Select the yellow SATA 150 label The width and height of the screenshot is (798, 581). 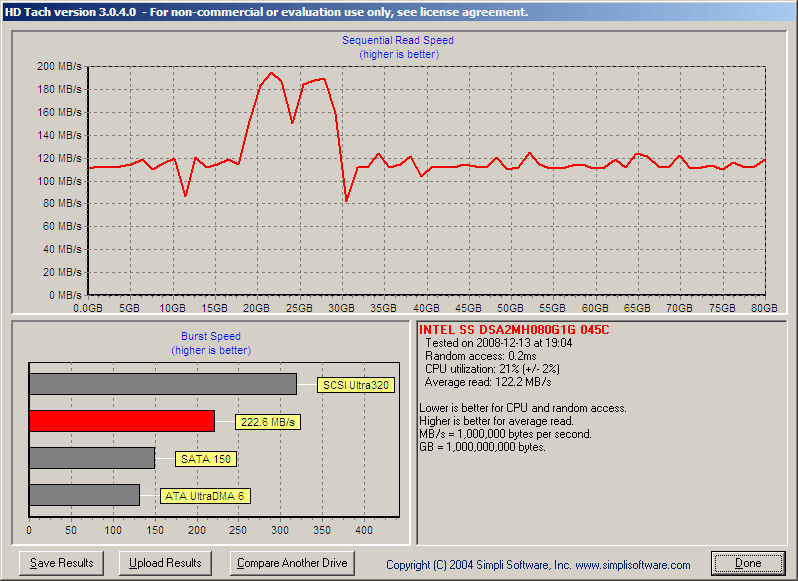coord(206,459)
